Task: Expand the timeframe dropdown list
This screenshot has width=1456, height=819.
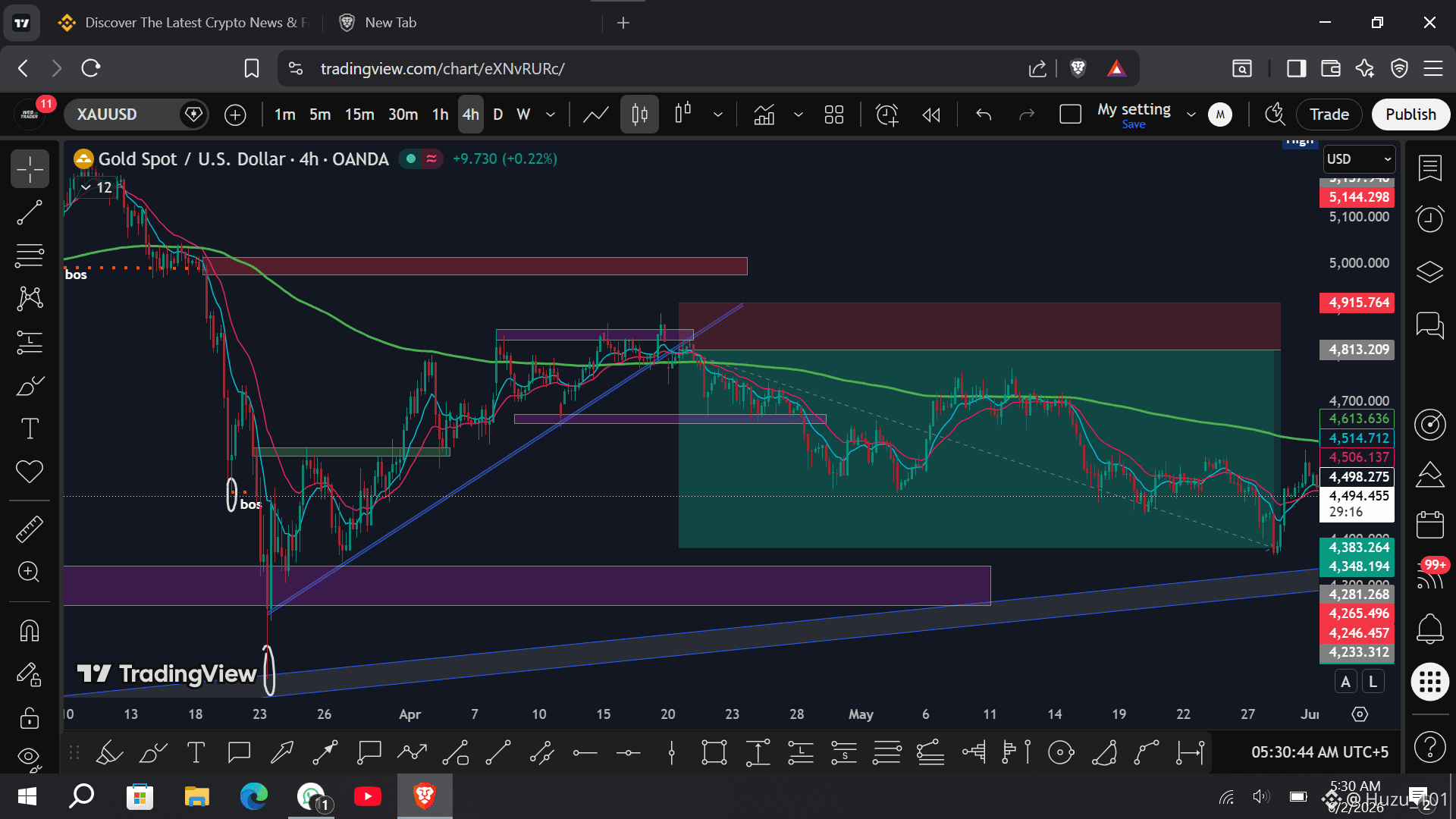Action: pyautogui.click(x=551, y=115)
